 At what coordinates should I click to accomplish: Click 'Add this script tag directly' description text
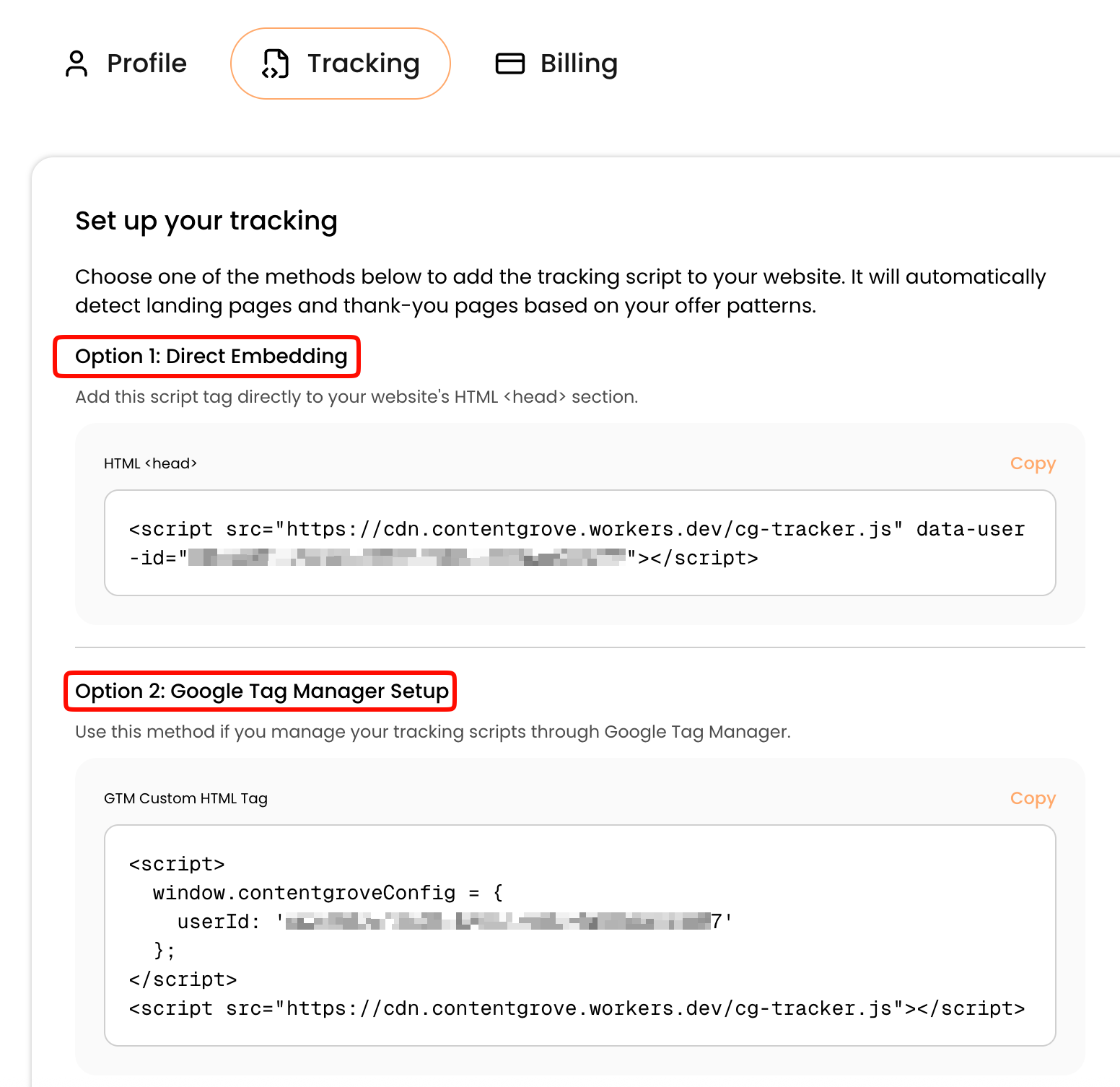pos(356,397)
